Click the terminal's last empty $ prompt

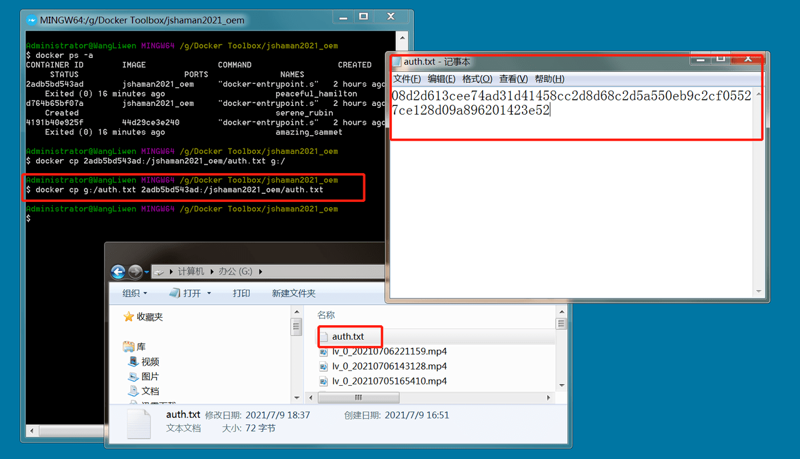pyautogui.click(x=29, y=219)
